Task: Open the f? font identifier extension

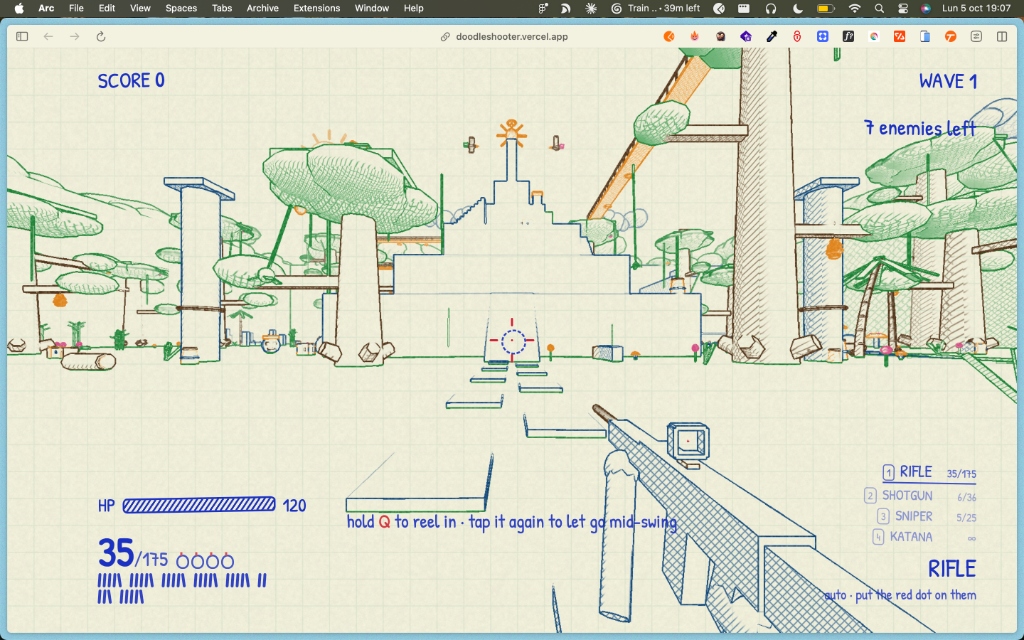Action: (848, 37)
